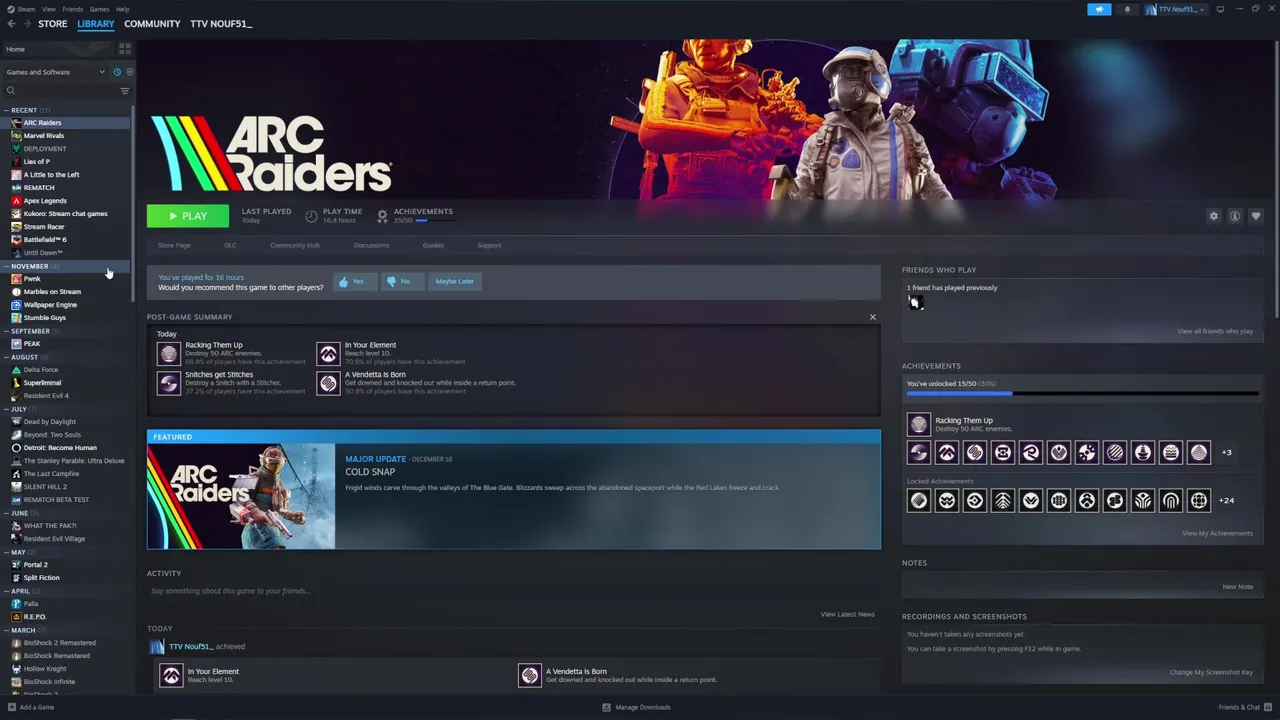This screenshot has width=1280, height=720.
Task: Open the game info icon
Action: (1235, 216)
